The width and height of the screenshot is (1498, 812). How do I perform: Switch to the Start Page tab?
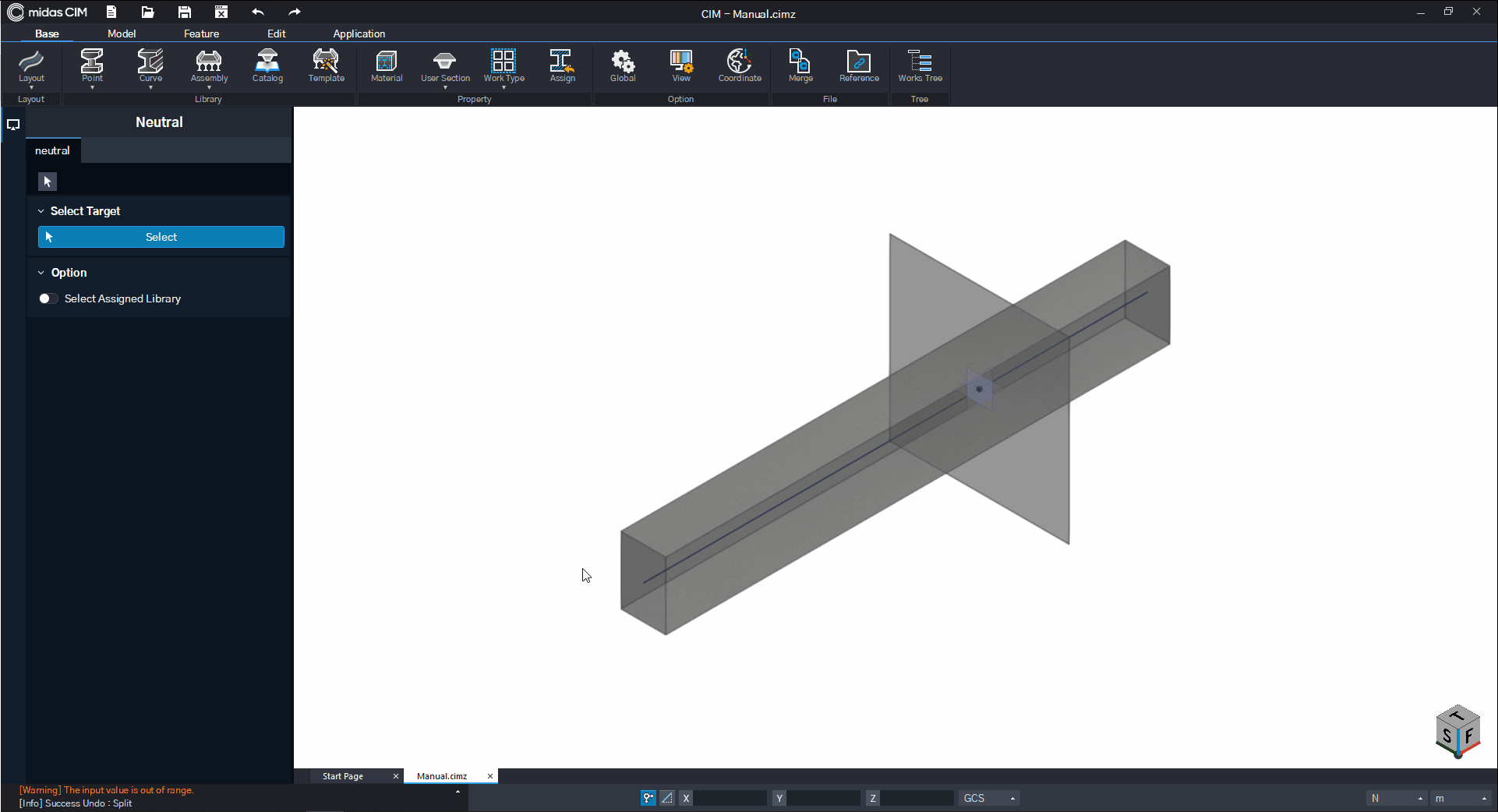(x=343, y=776)
